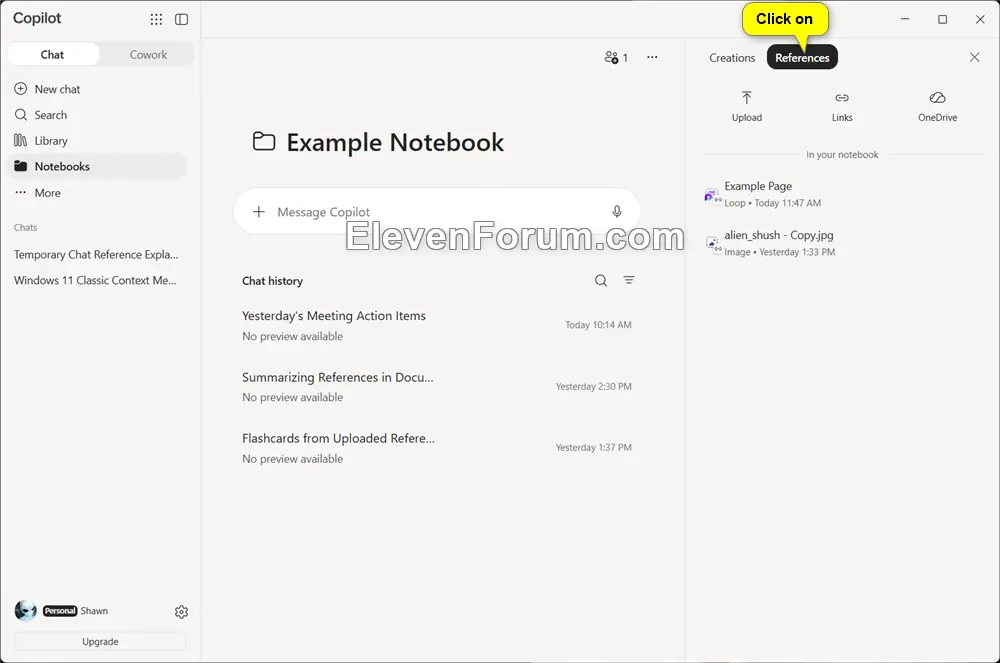
Task: Open the notebook options ellipsis menu
Action: click(x=652, y=57)
